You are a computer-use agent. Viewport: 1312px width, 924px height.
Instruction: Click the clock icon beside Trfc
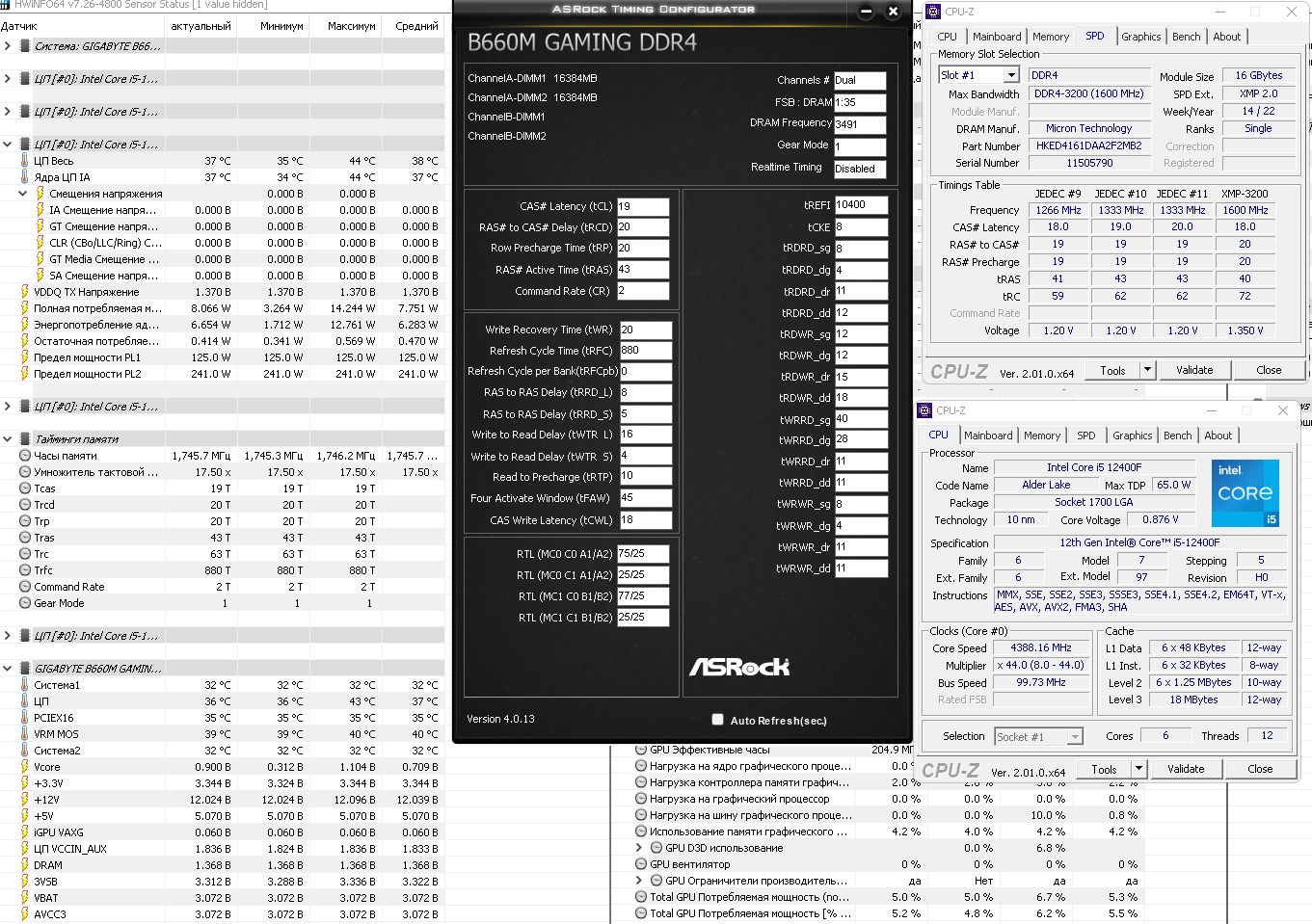click(25, 570)
